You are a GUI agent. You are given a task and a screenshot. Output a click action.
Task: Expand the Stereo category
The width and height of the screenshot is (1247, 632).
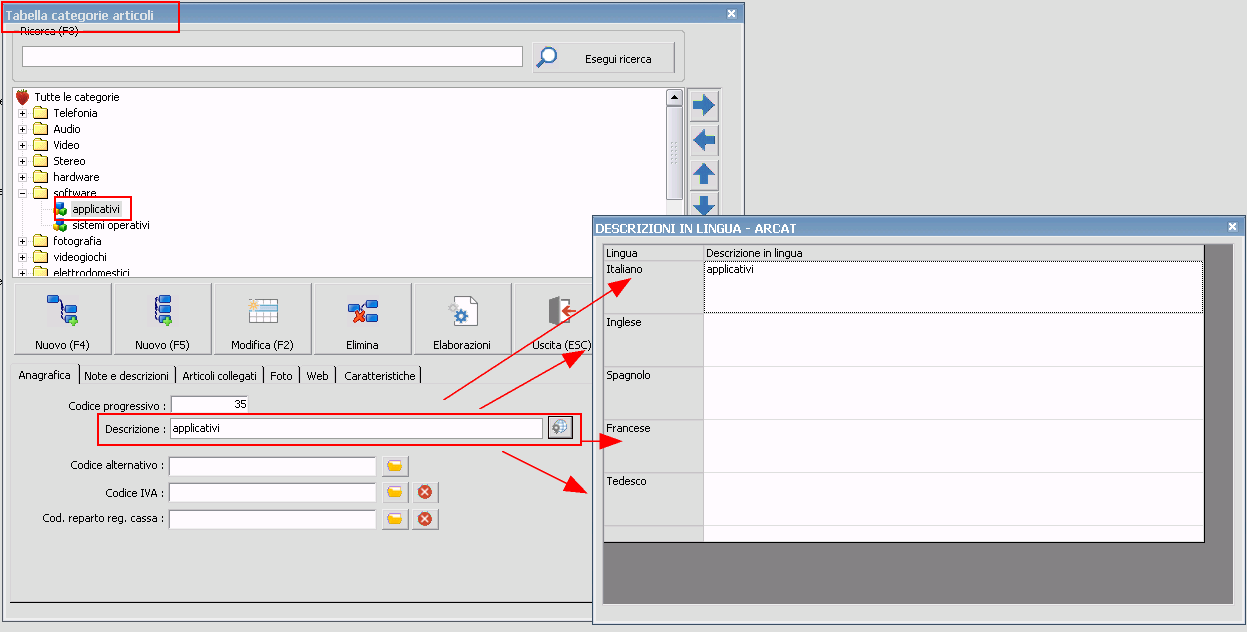[x=23, y=161]
